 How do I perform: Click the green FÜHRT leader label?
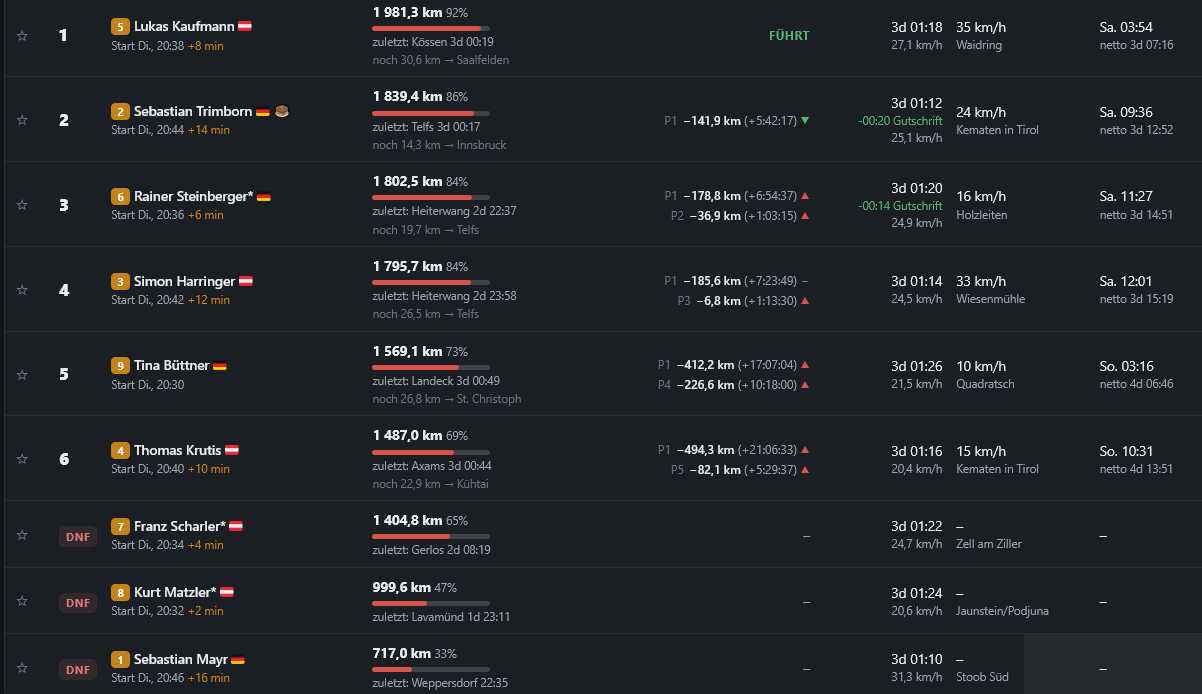(789, 35)
